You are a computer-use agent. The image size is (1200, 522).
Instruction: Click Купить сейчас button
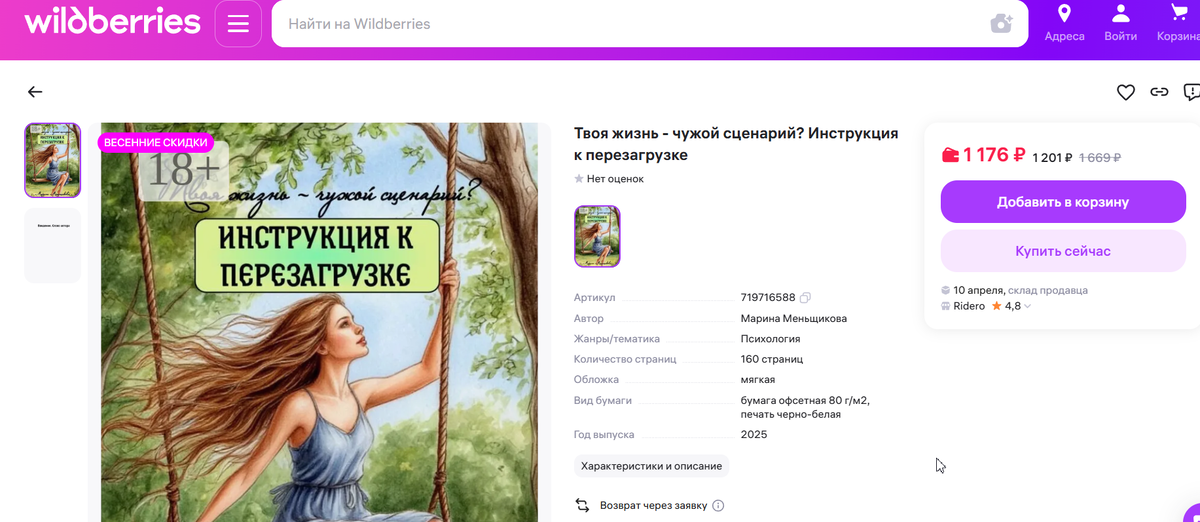[x=1063, y=251]
